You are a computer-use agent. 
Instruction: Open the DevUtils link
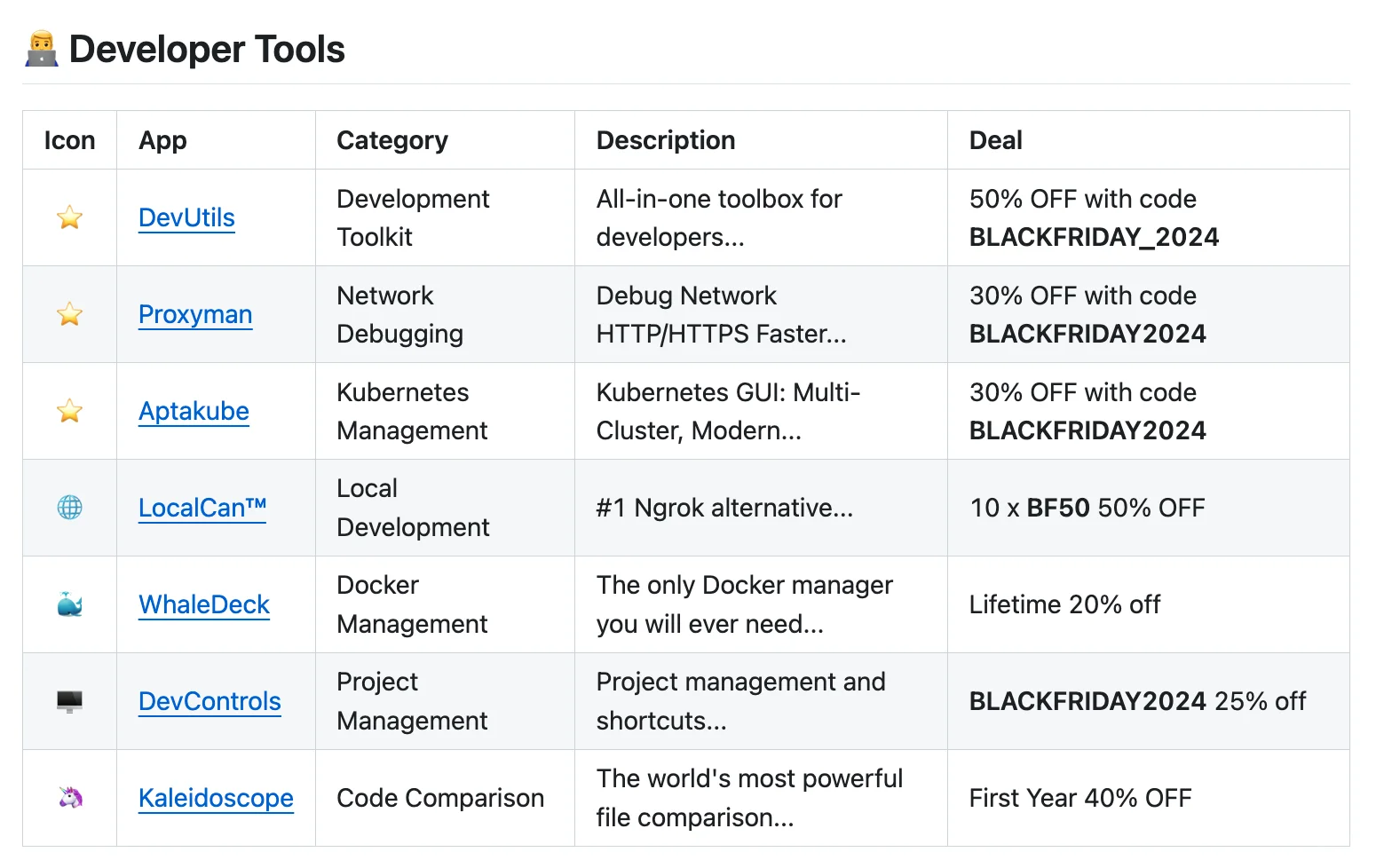tap(186, 217)
